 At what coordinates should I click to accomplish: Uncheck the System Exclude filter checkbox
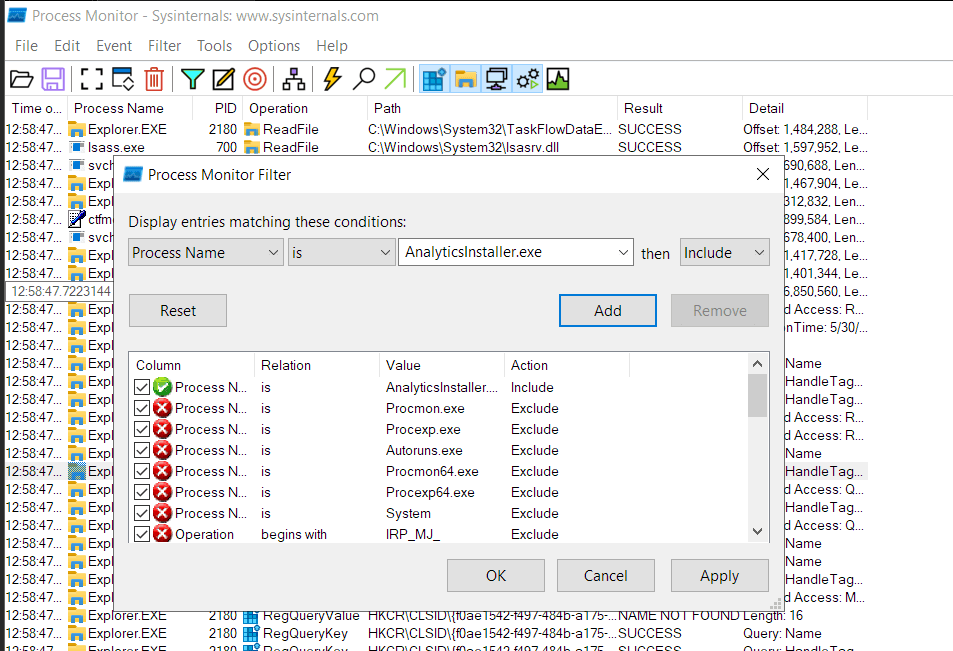[142, 513]
